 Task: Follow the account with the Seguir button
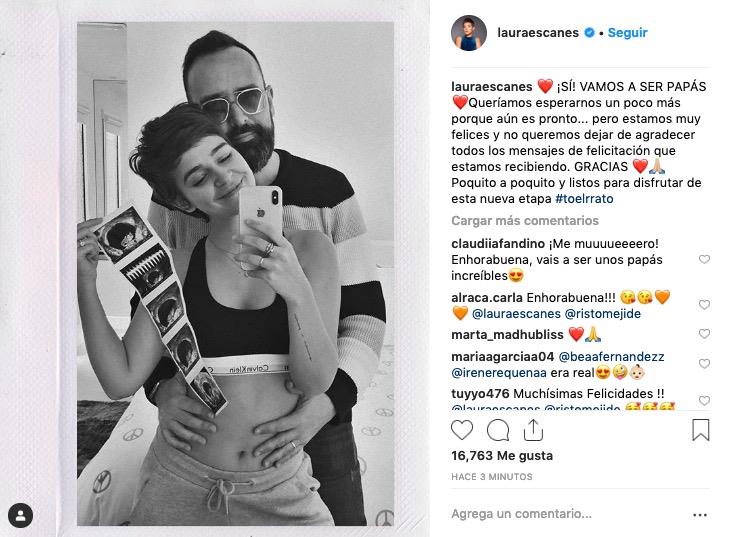point(627,33)
